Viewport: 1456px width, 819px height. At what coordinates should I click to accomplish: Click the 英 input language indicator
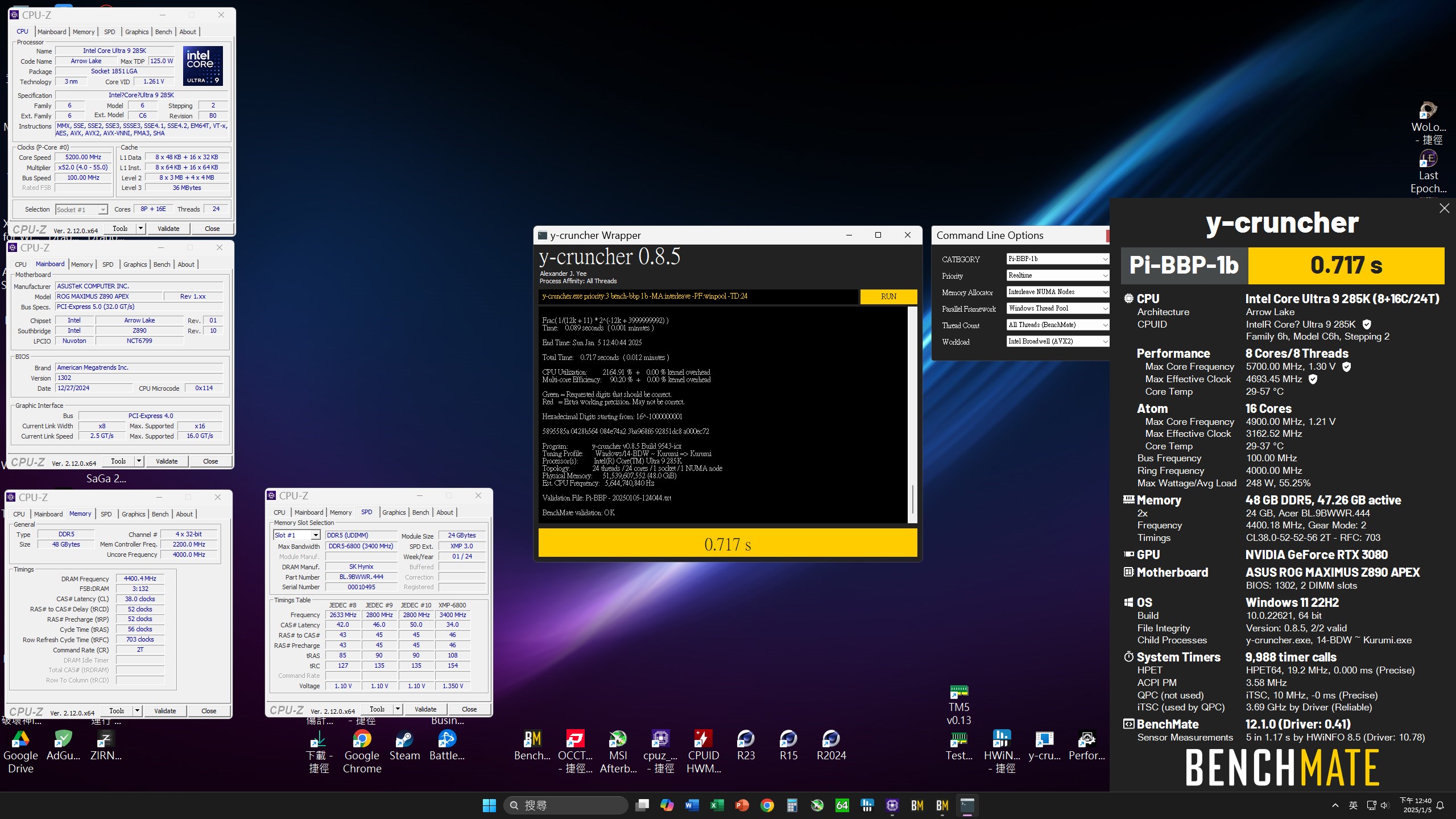point(1353,805)
